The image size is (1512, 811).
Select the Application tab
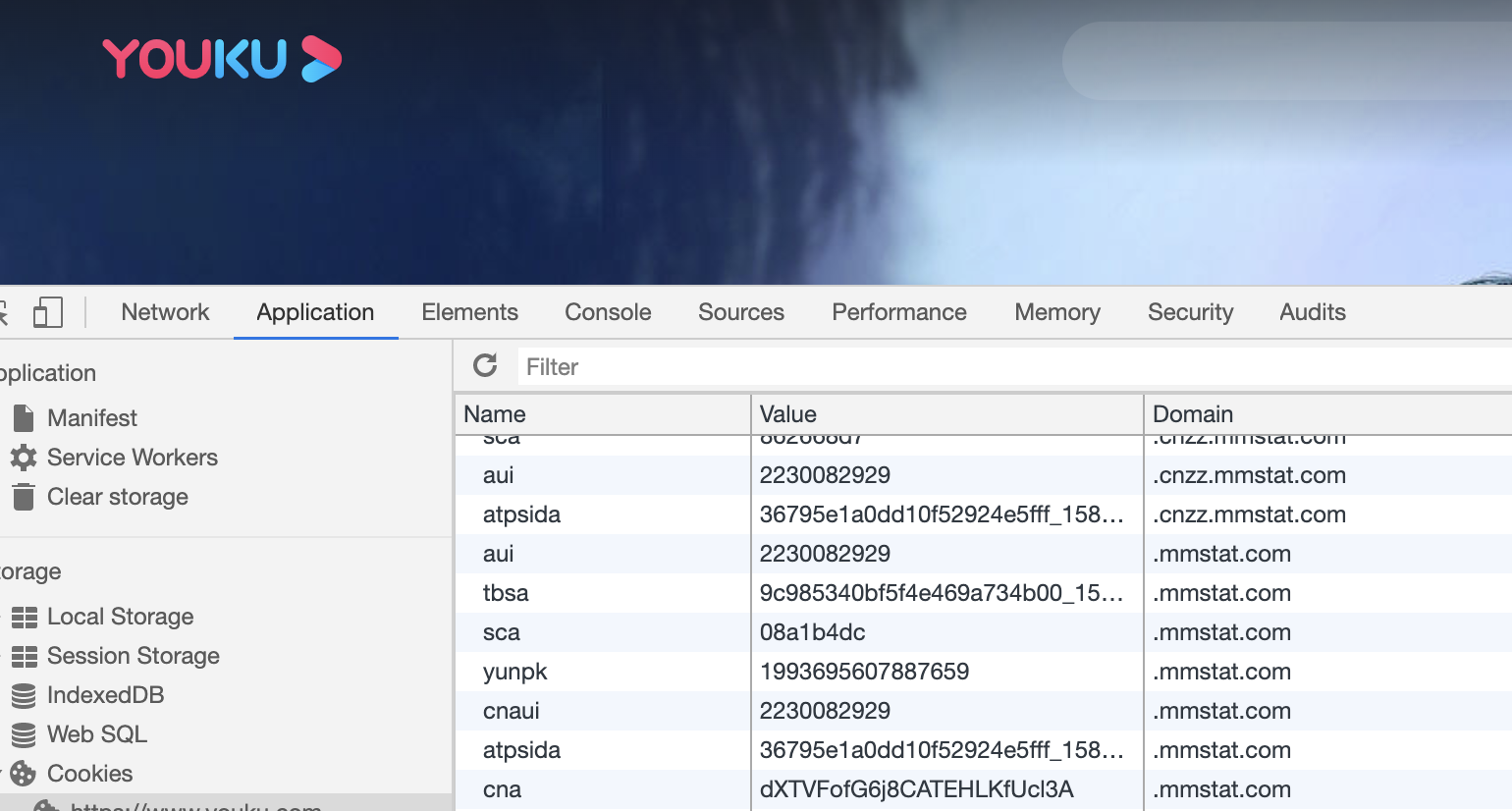[315, 312]
